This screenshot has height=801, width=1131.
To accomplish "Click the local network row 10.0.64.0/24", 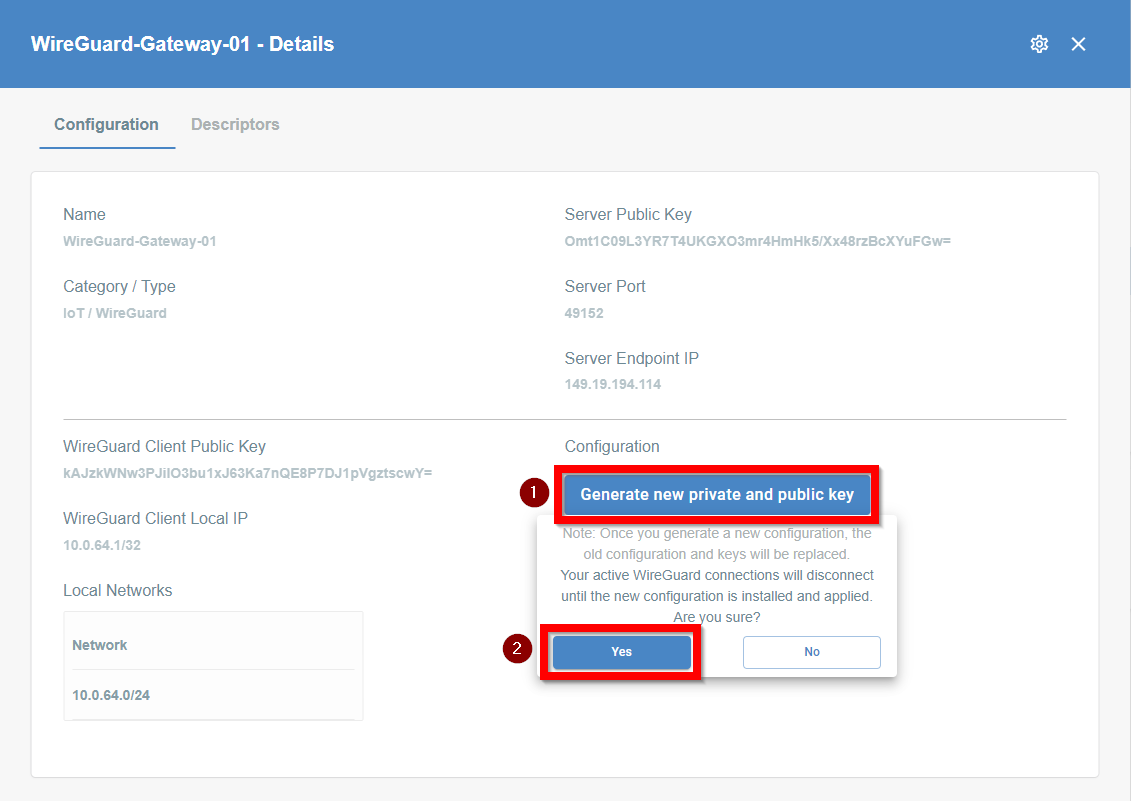I will point(213,695).
